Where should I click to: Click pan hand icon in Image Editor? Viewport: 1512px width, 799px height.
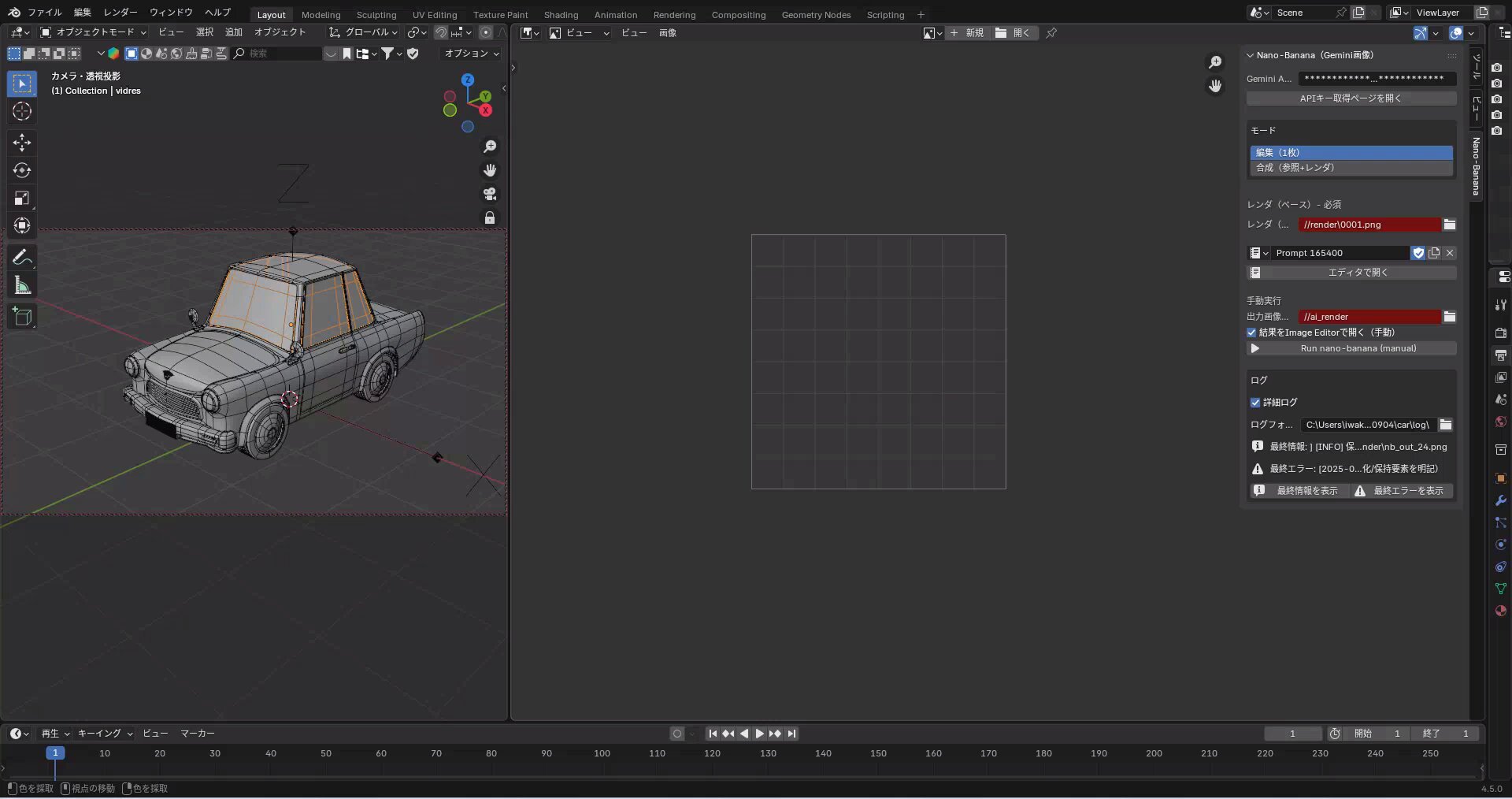(1215, 86)
